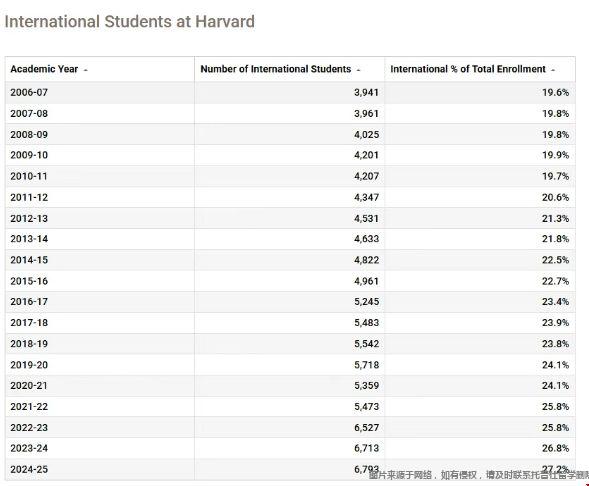589x486 pixels.
Task: Click the 22.5% enrollment percentage
Action: 555,260
